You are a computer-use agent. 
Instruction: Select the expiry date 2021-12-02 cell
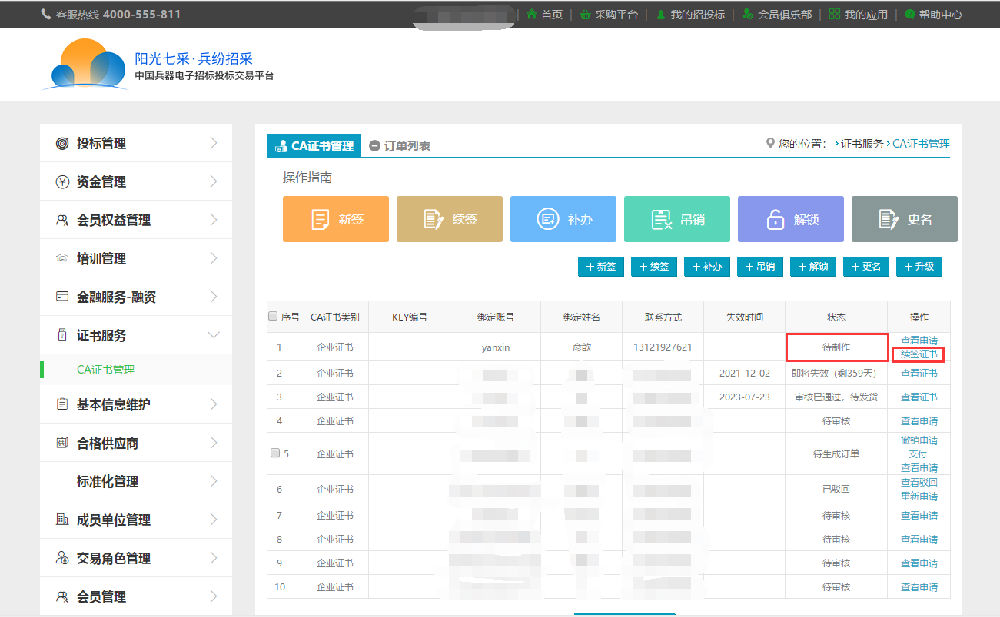coord(744,373)
